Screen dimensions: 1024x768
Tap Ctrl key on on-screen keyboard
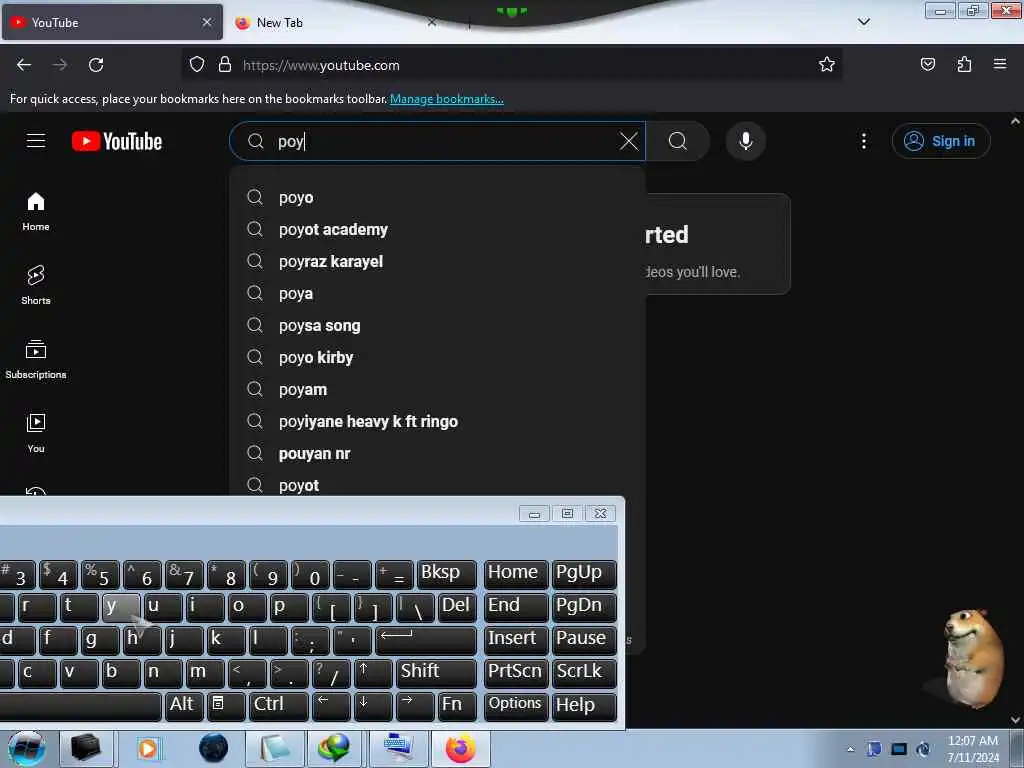(x=278, y=706)
